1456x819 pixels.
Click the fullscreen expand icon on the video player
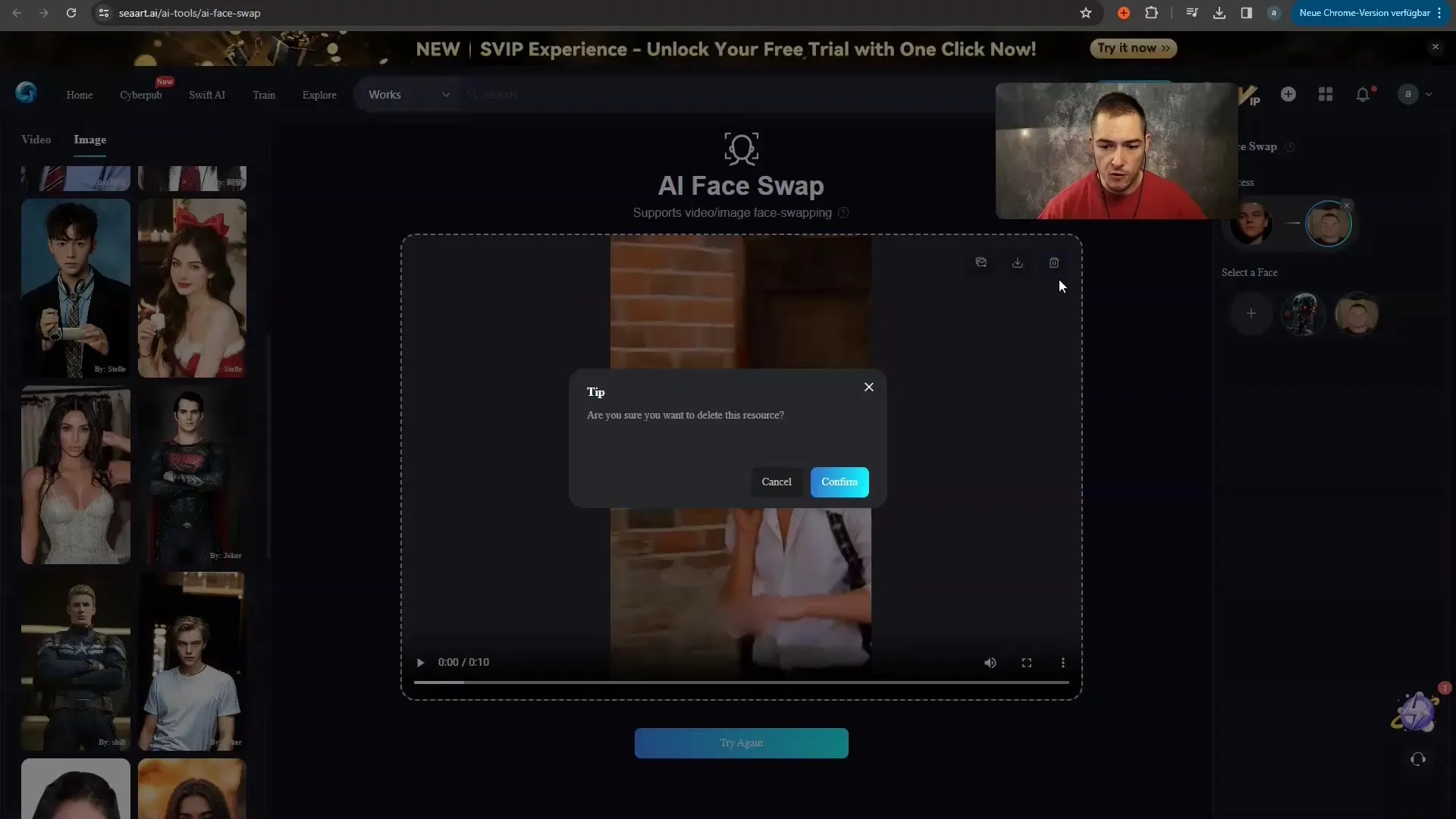pyautogui.click(x=1027, y=662)
